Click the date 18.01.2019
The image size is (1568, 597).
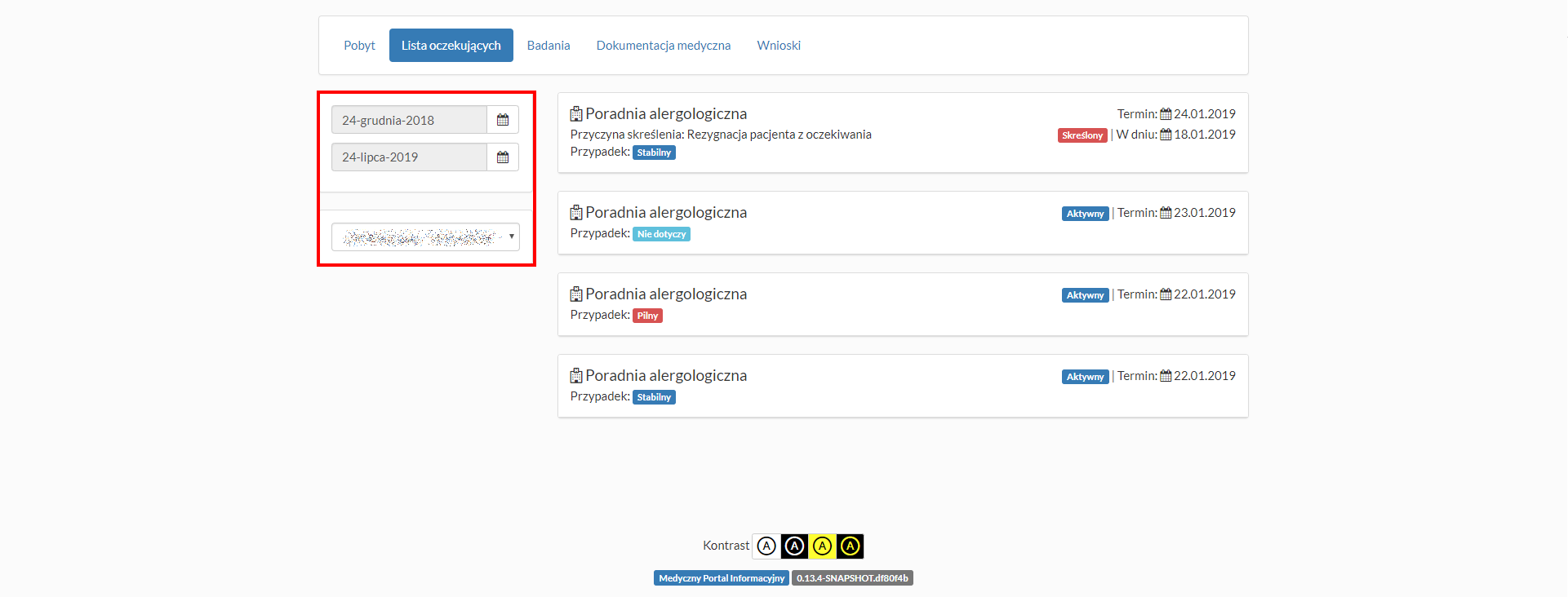[1205, 135]
